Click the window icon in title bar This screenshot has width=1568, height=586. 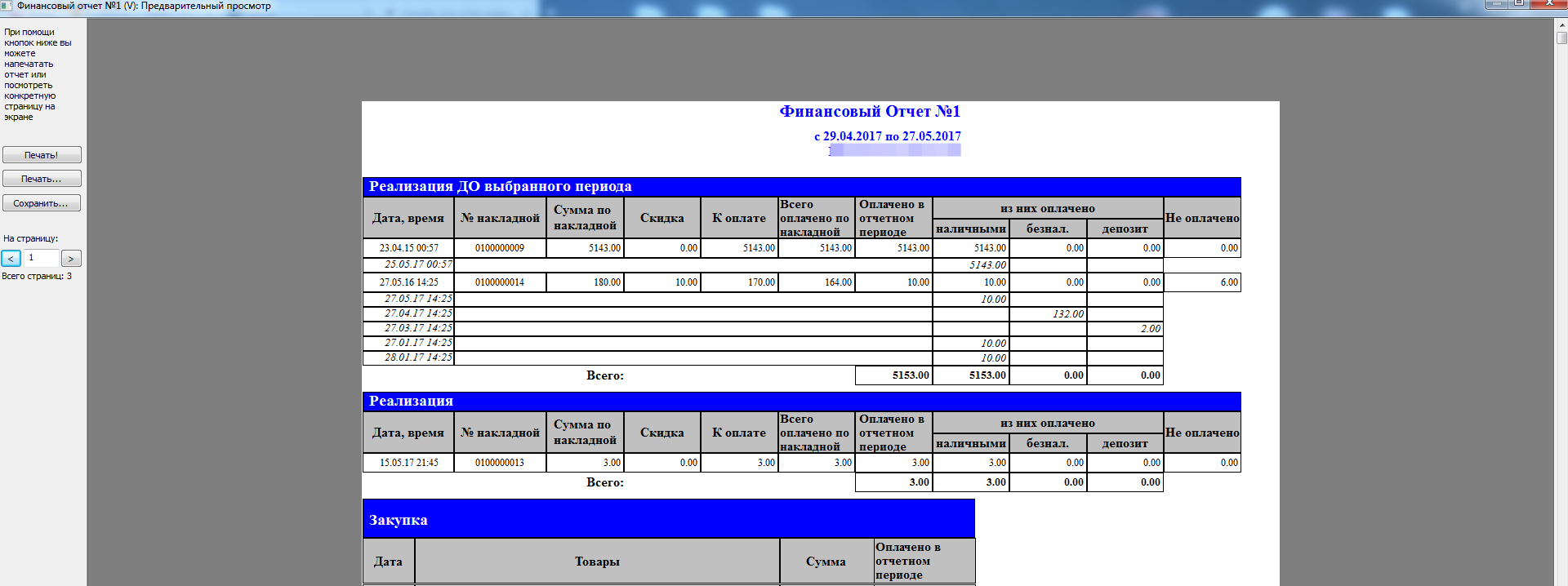pos(7,6)
